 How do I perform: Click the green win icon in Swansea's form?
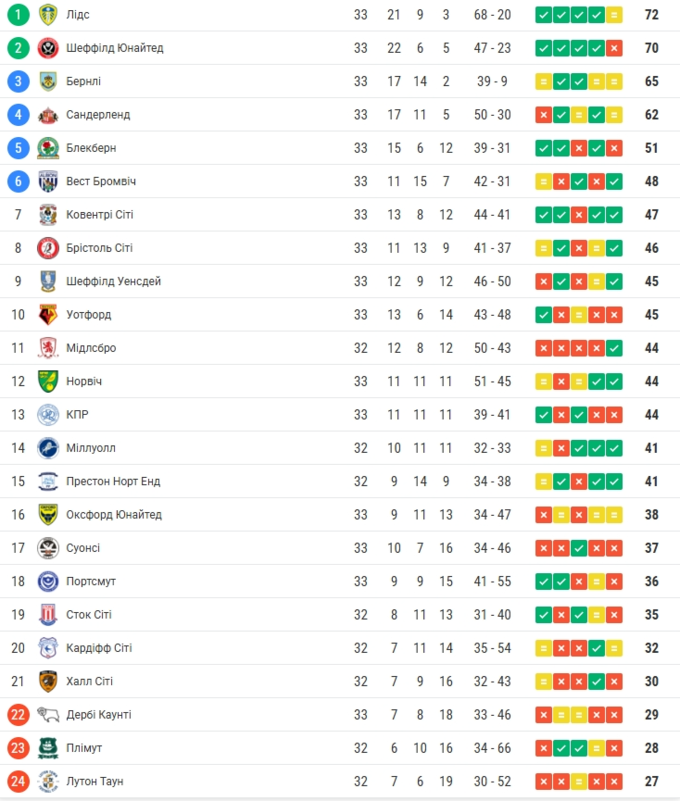click(579, 548)
